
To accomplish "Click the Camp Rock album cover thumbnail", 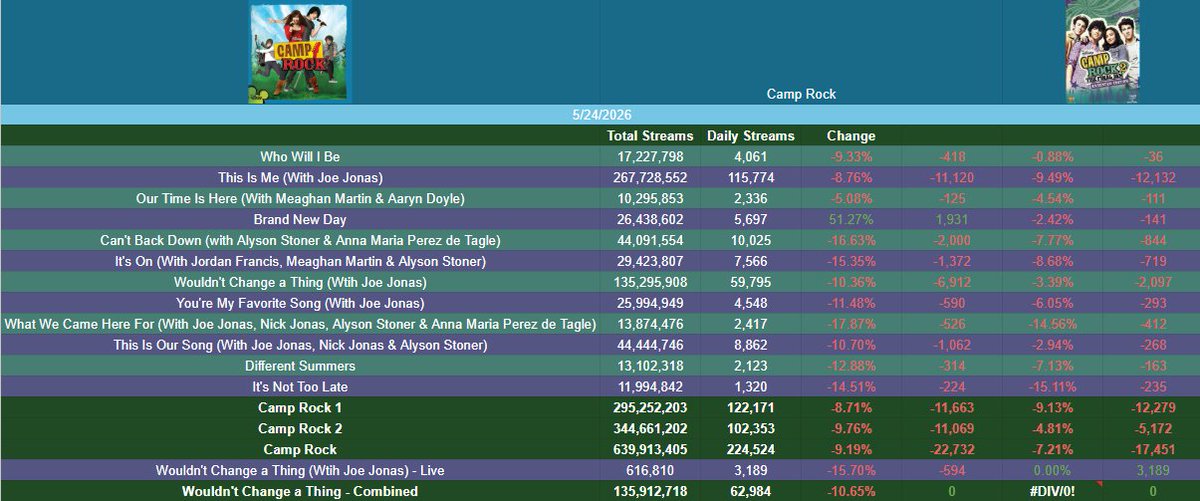I will (x=300, y=52).
